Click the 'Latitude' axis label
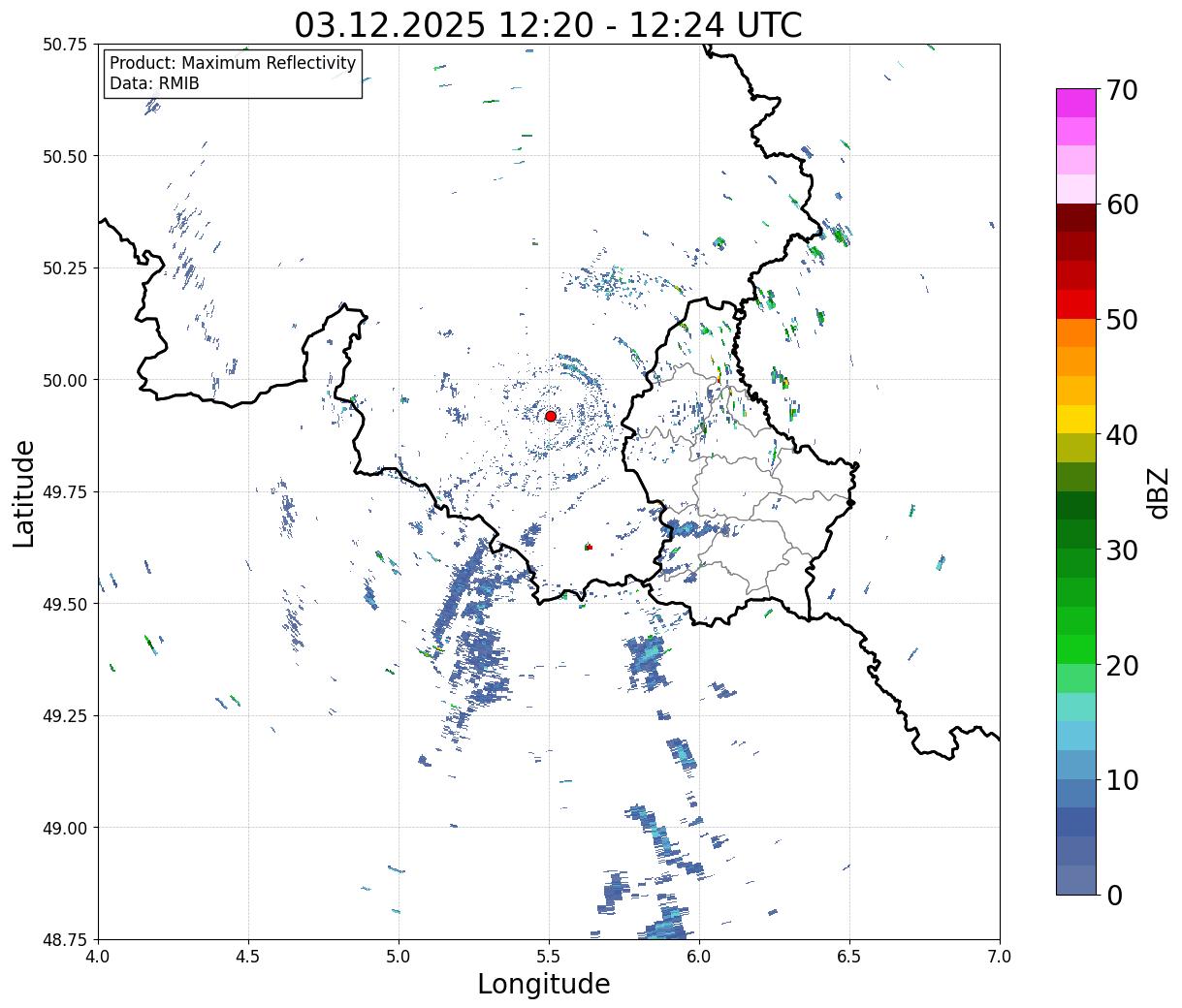1182x1008 pixels. click(24, 492)
